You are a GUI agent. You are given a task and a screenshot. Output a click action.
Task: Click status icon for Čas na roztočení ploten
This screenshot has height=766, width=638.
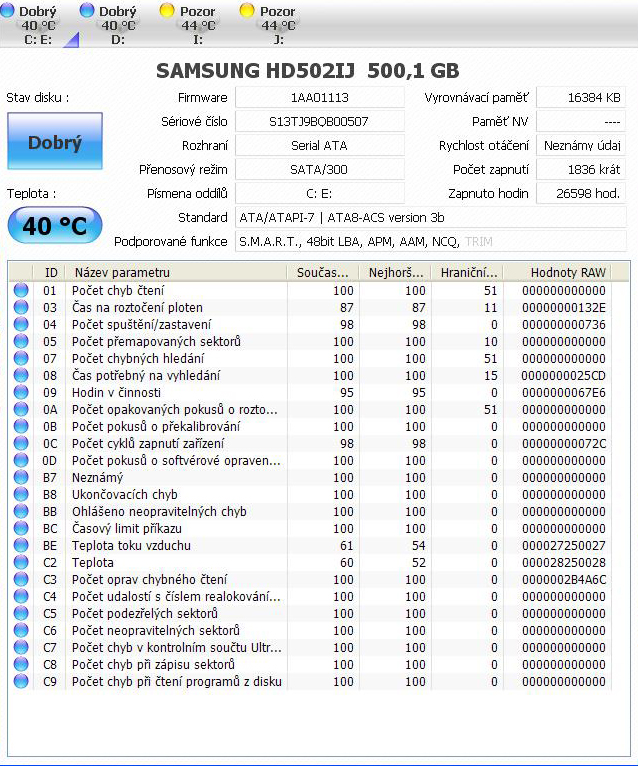(x=21, y=307)
